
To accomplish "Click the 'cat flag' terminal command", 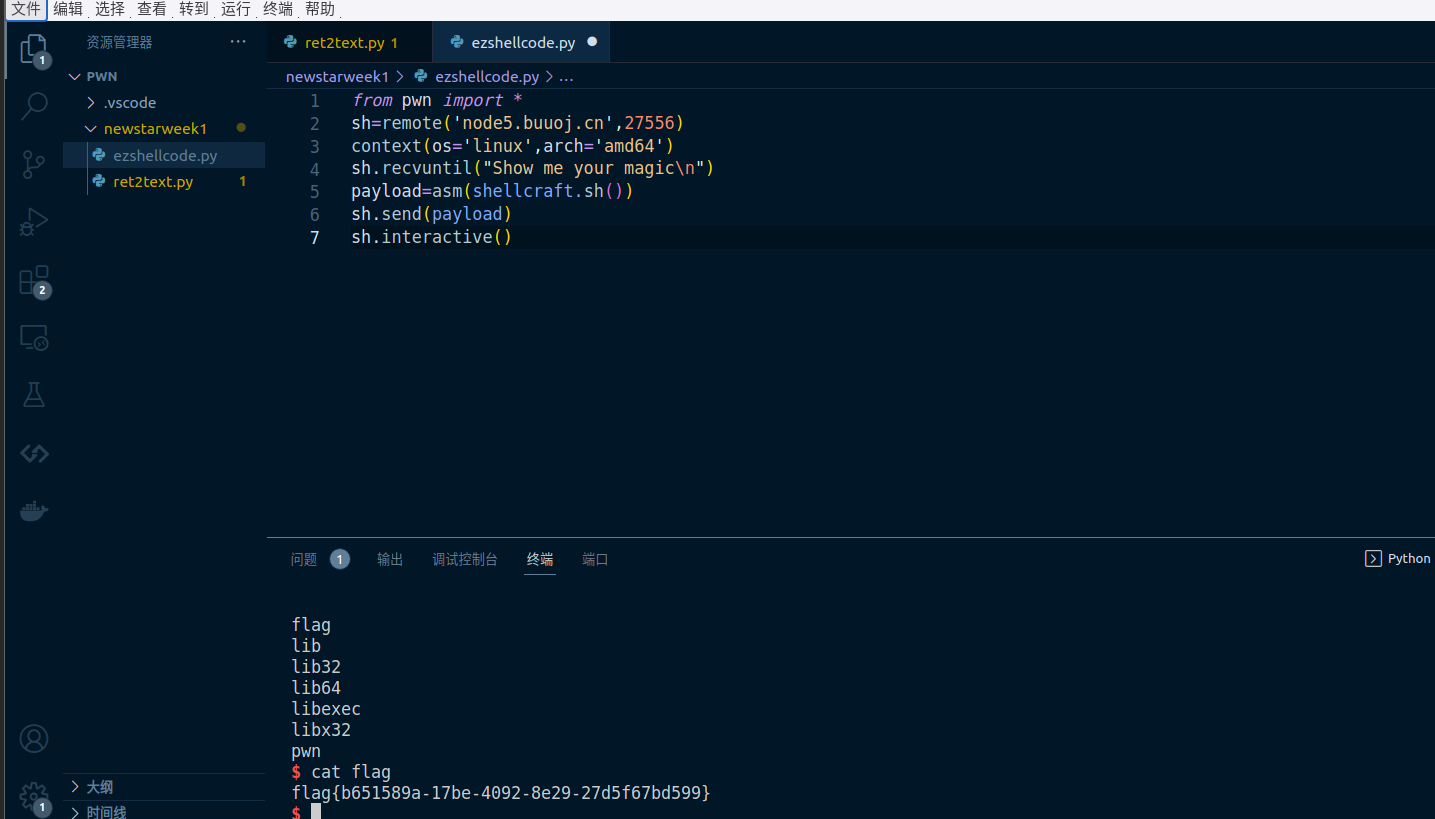I will [x=351, y=772].
